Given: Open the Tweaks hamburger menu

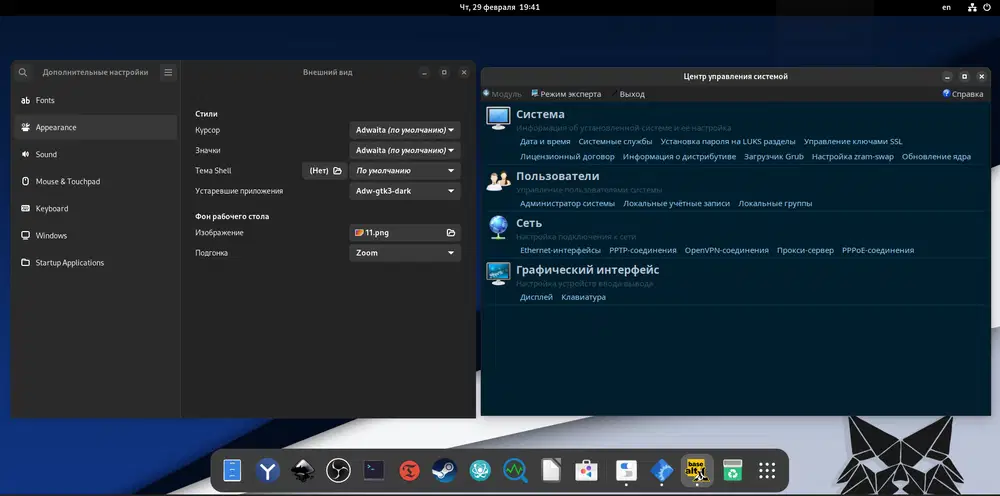Looking at the screenshot, I should [168, 72].
